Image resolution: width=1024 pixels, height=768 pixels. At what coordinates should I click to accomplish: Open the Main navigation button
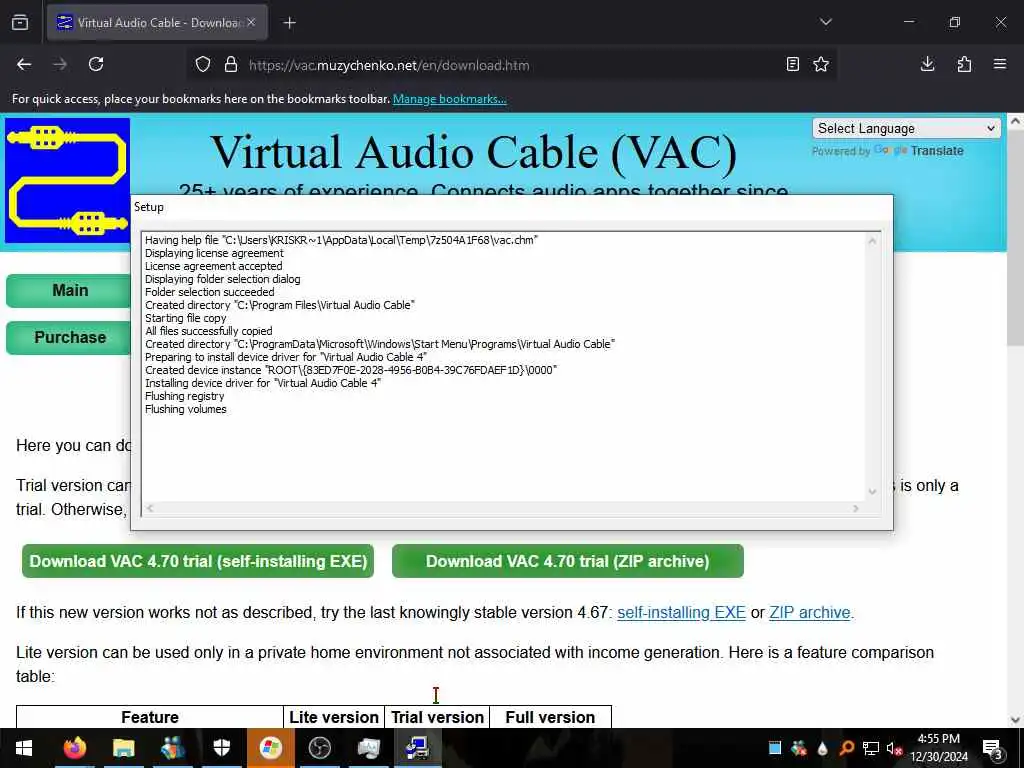70,291
